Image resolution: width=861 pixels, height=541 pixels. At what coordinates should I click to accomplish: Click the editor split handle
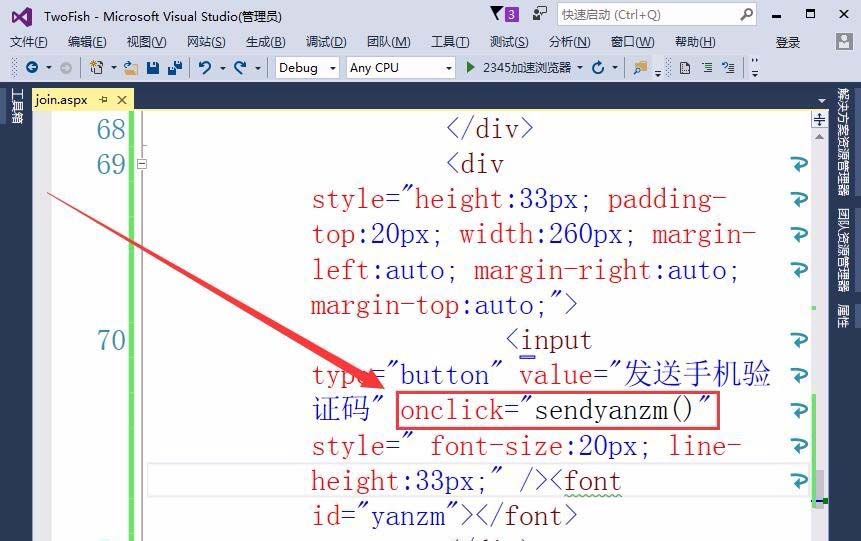[x=819, y=119]
